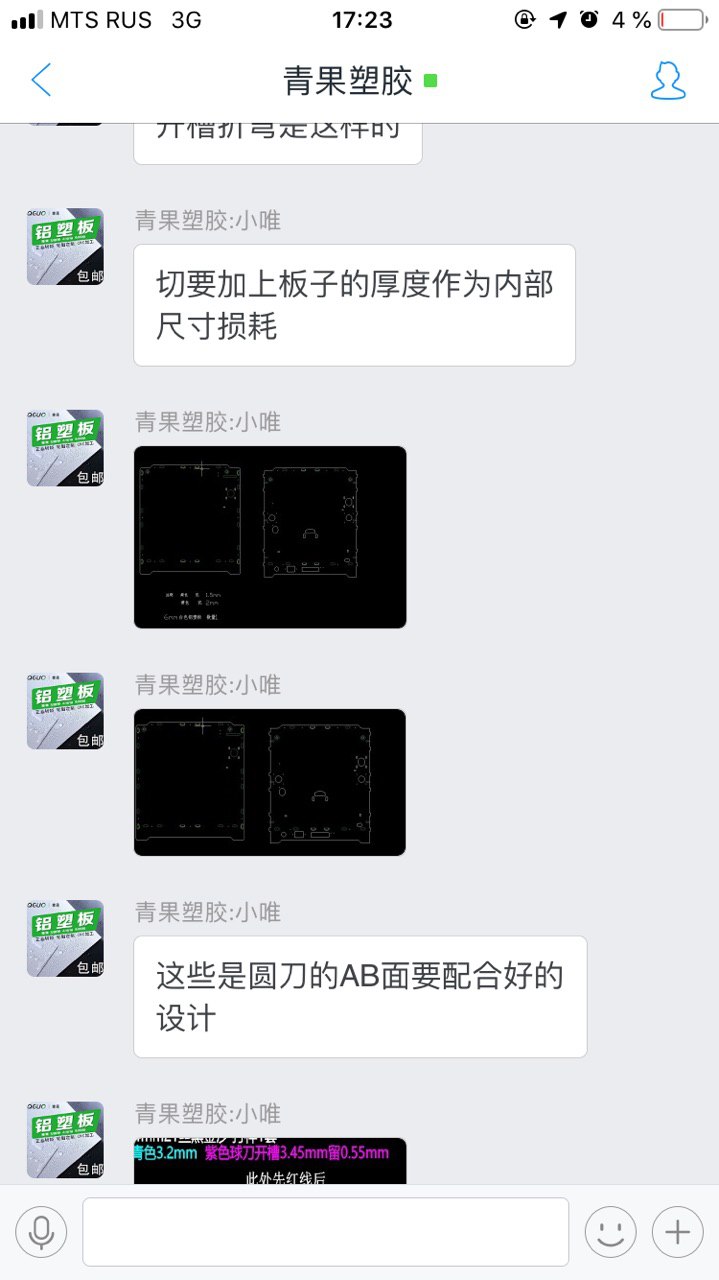Select message bubble 这些是圆刀的AB面

pyautogui.click(x=360, y=997)
